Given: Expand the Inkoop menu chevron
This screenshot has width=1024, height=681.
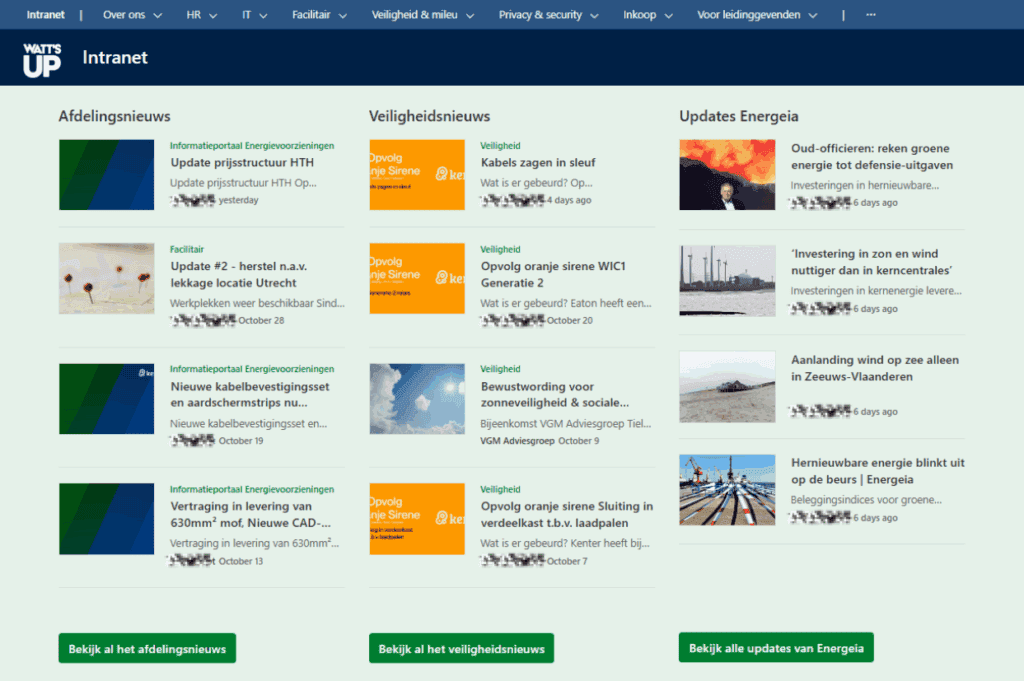Looking at the screenshot, I should coord(668,16).
